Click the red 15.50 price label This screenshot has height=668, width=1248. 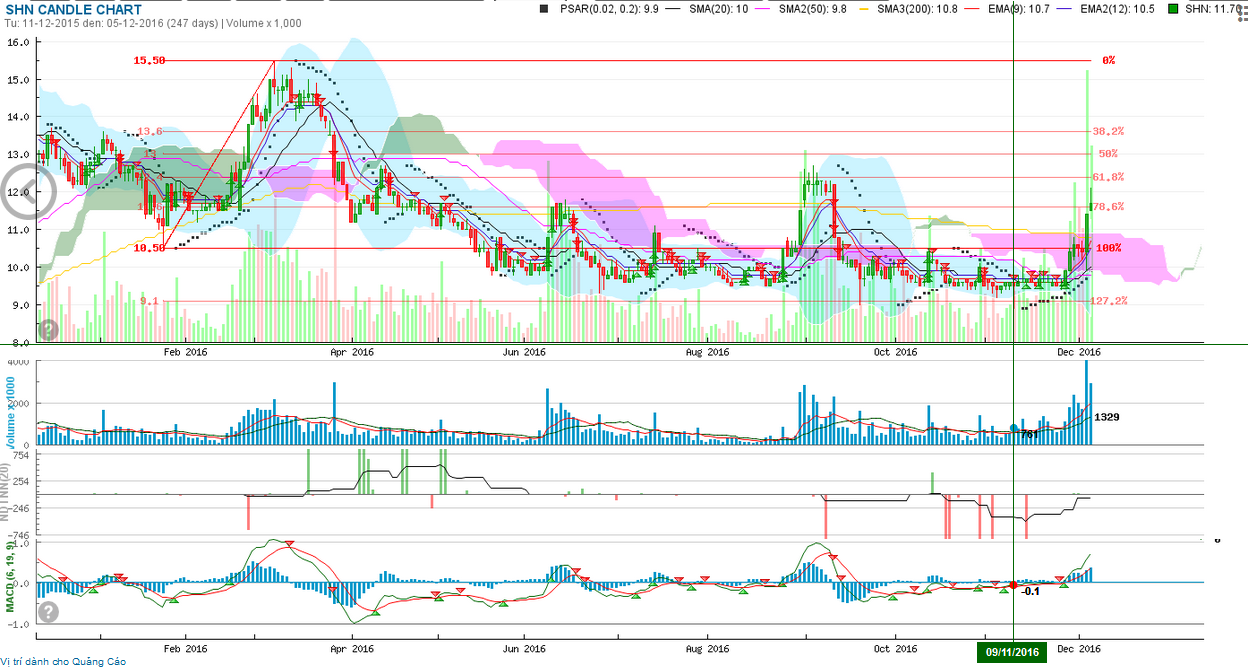coord(149,61)
